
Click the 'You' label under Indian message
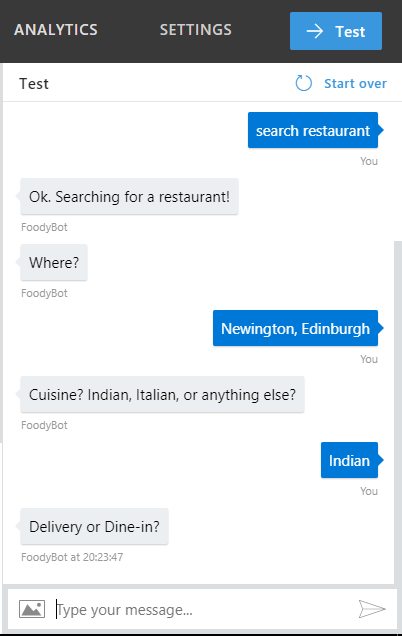pos(369,491)
